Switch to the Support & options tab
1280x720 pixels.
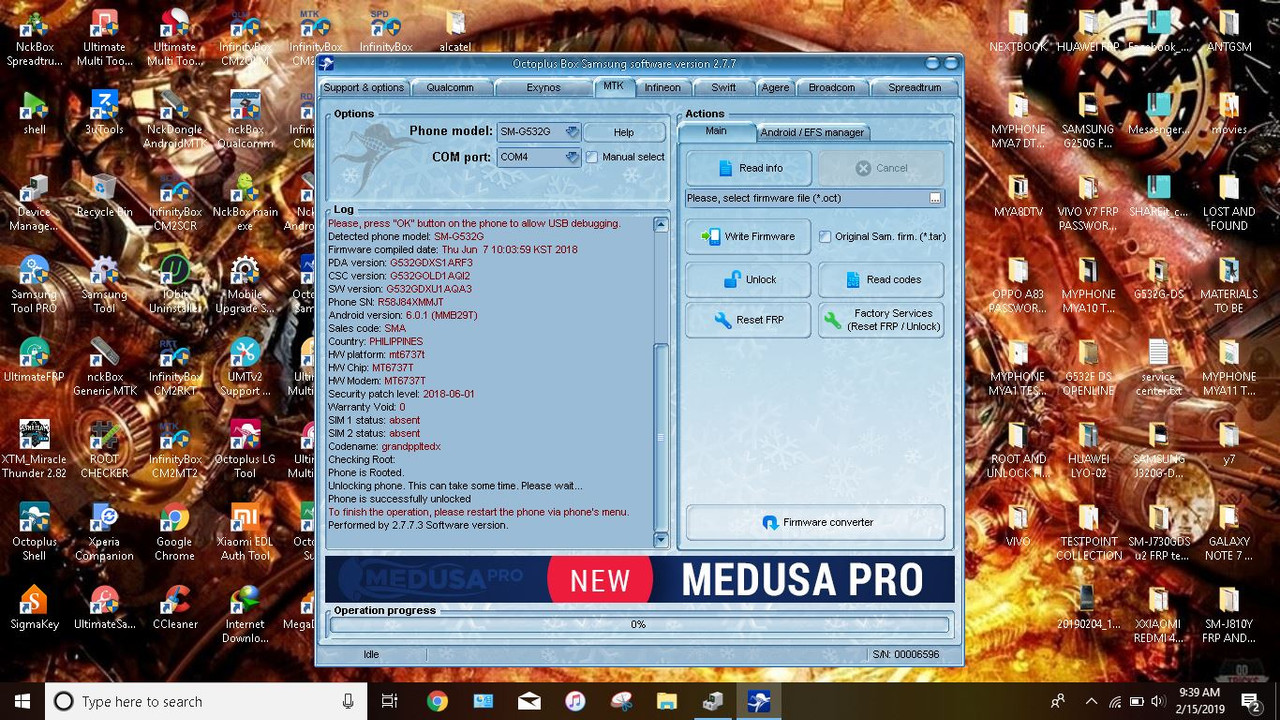364,88
